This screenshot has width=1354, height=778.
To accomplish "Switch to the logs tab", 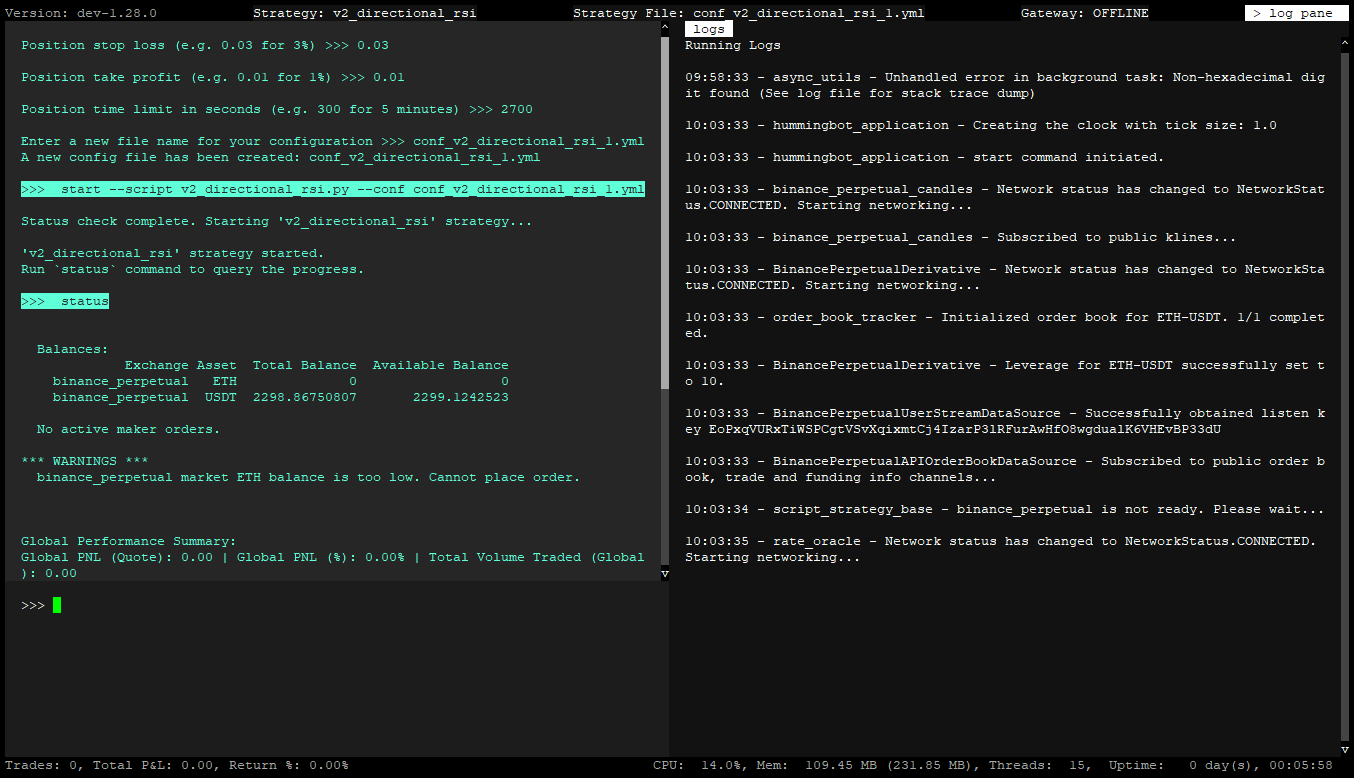I will (708, 29).
